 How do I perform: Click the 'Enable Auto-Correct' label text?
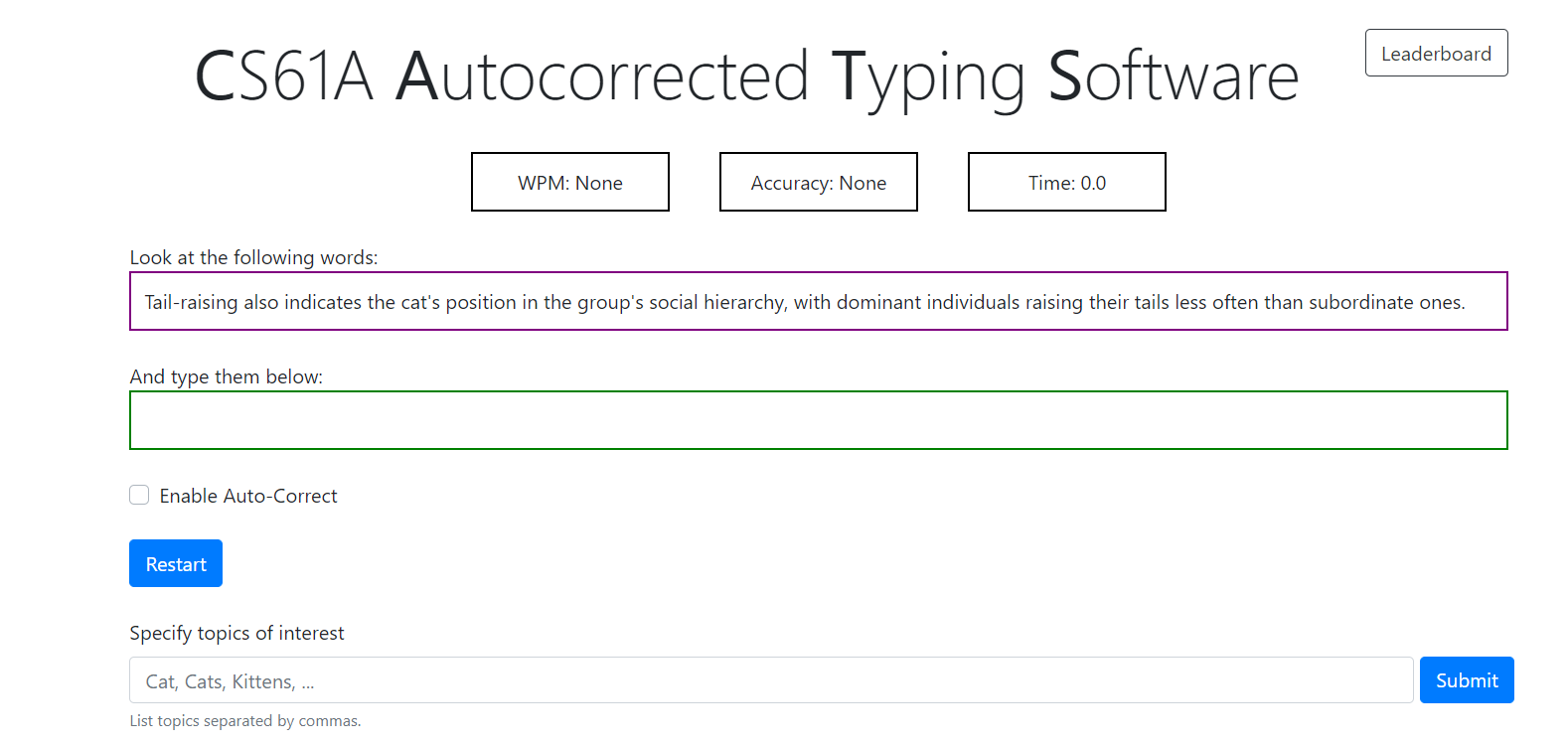point(248,496)
